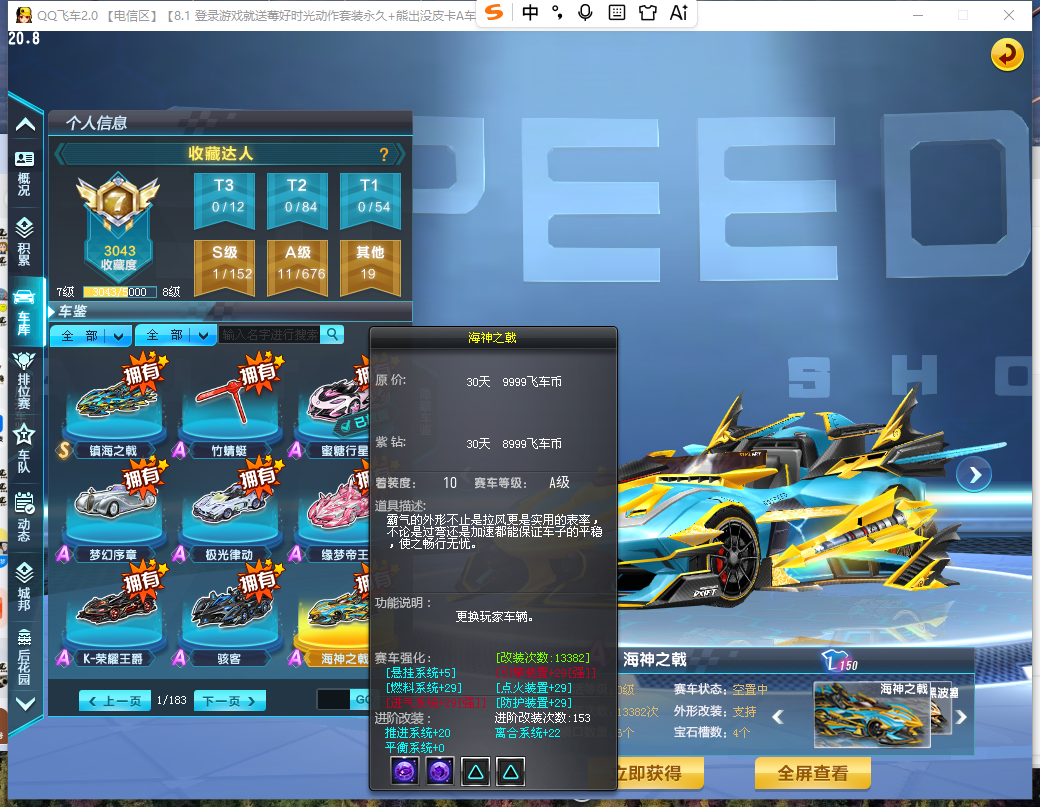Screen dimensions: 1040x807
Task: Select the 梦幻序章 car card
Action: click(114, 512)
